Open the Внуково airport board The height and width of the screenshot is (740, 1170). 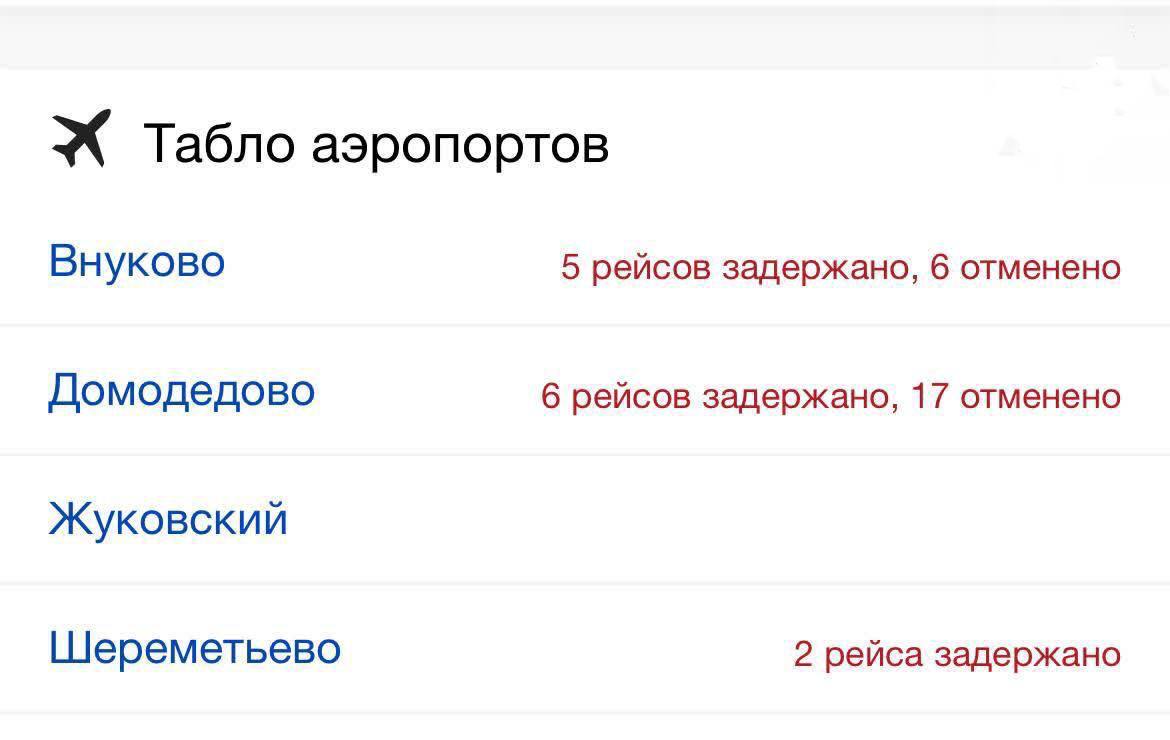pos(137,262)
